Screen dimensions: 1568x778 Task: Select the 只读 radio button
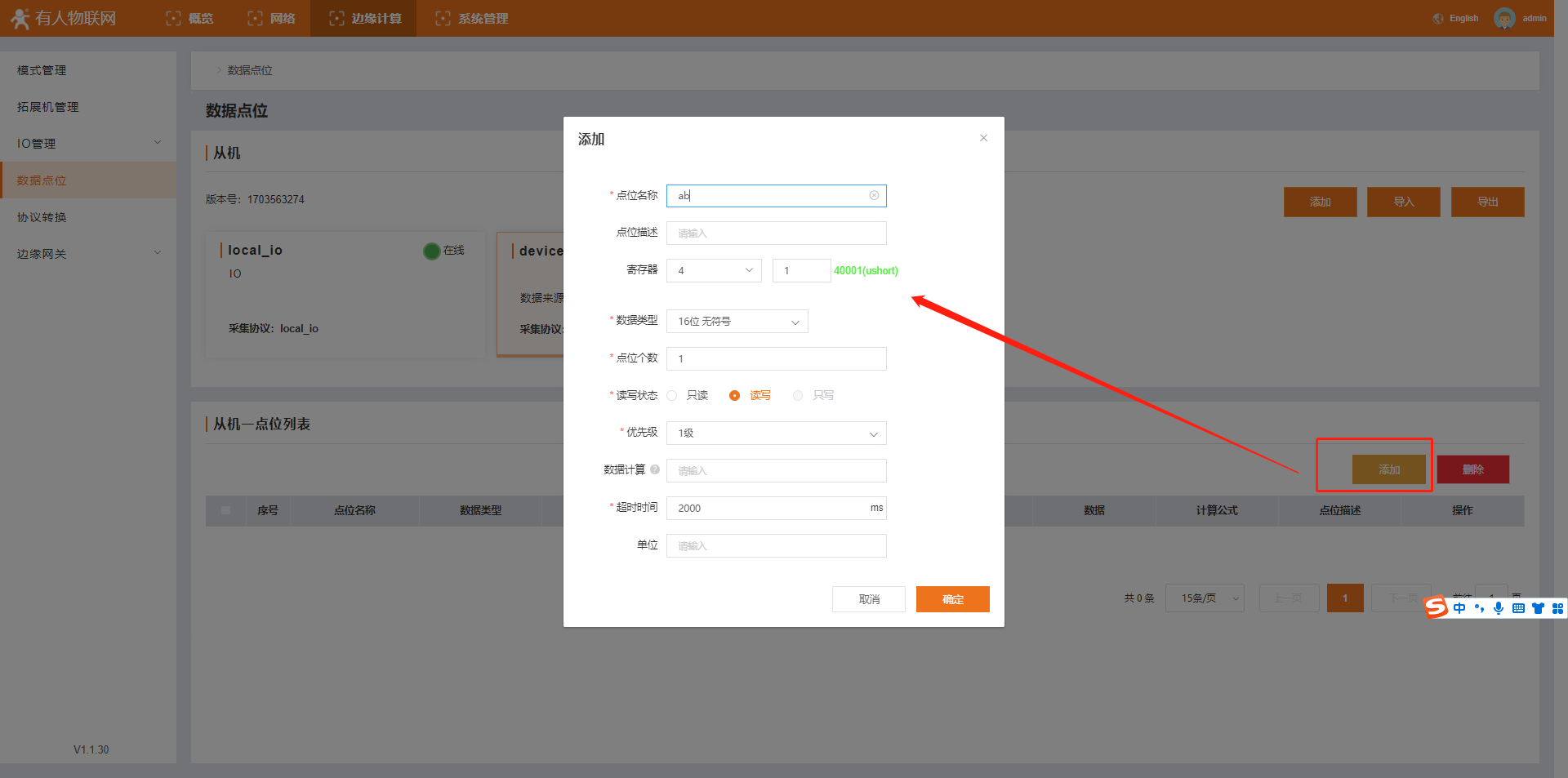click(672, 395)
